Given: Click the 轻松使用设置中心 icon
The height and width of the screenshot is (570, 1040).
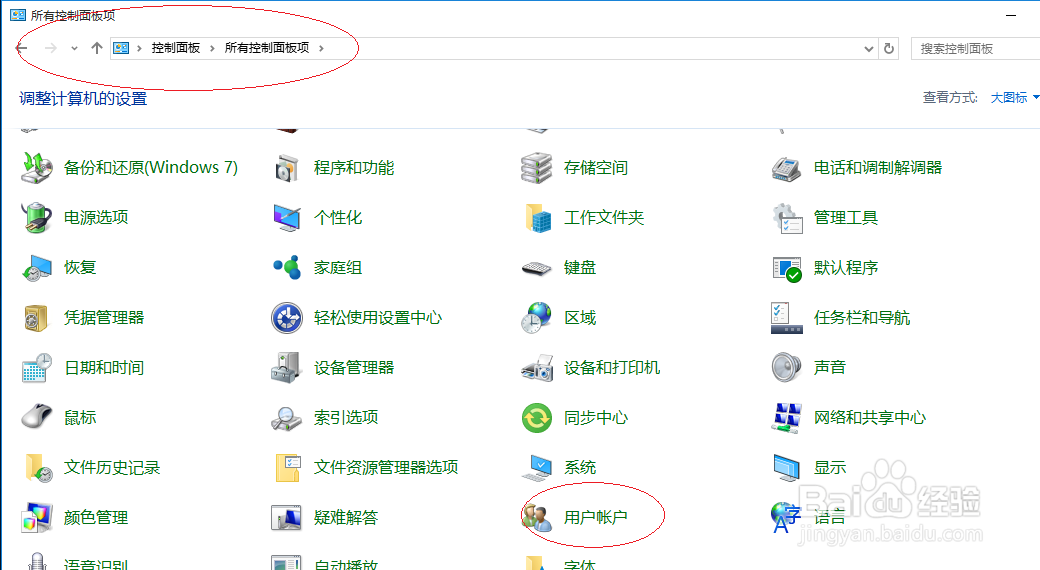Looking at the screenshot, I should (287, 317).
